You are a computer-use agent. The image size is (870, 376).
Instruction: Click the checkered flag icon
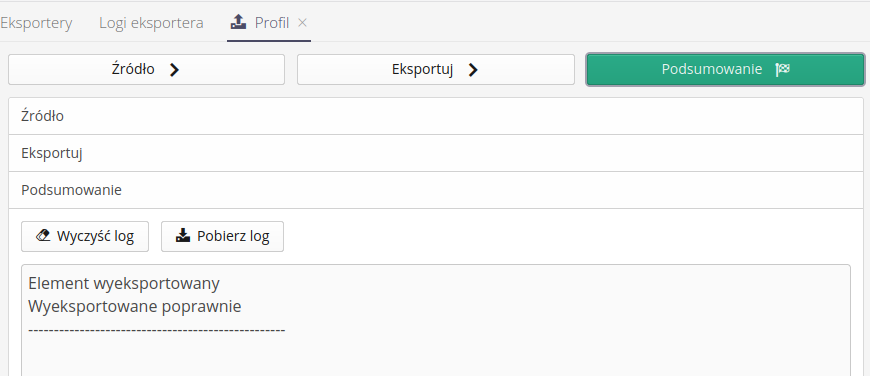pos(782,69)
